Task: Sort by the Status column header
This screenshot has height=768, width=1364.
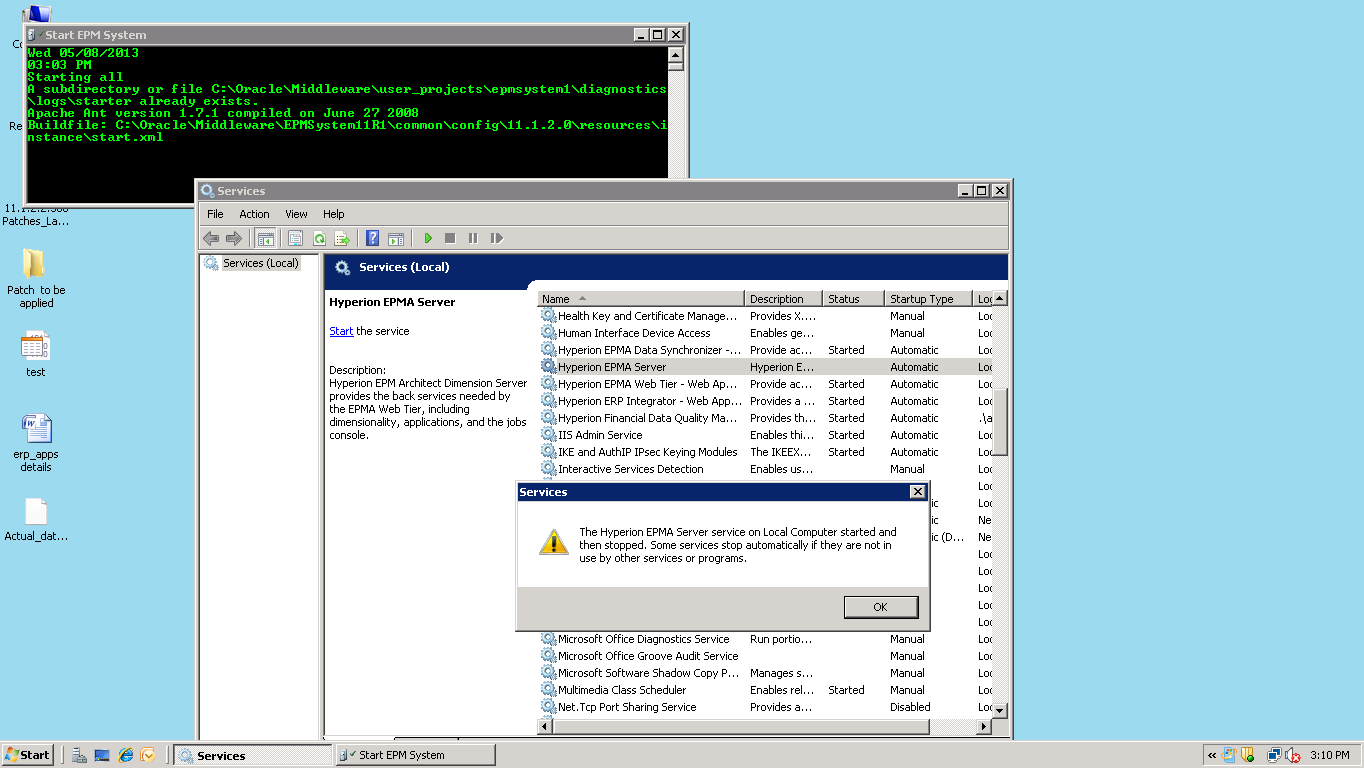Action: click(854, 299)
